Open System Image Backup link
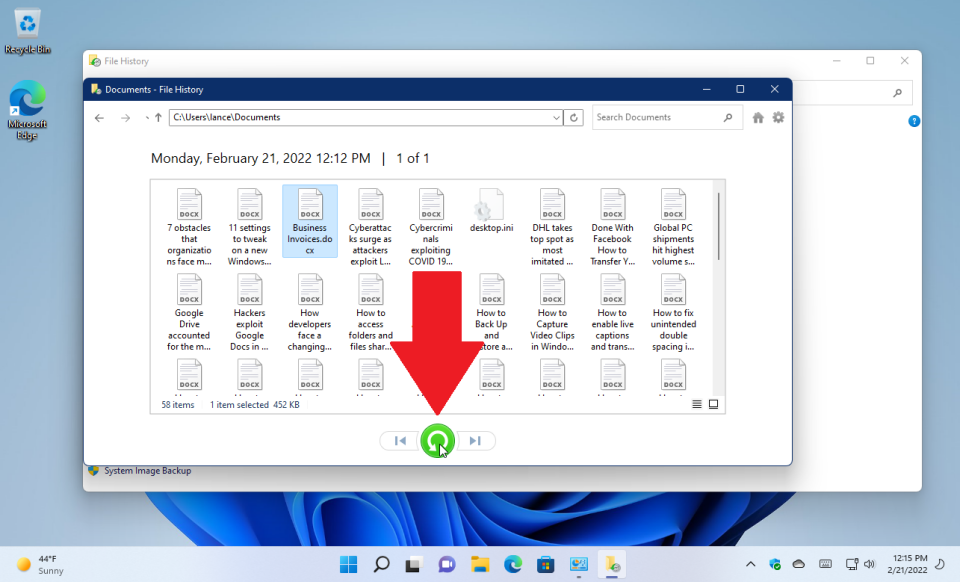The image size is (960, 582). (x=148, y=471)
